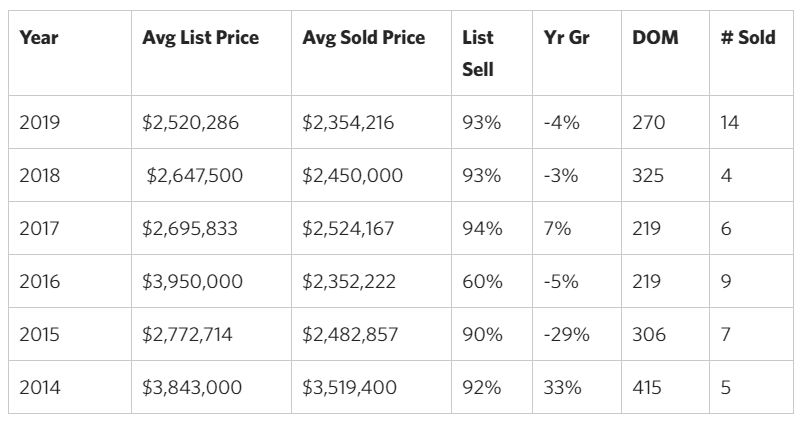The width and height of the screenshot is (803, 423).
Task: Click the Avg Sold Price header
Action: point(363,38)
